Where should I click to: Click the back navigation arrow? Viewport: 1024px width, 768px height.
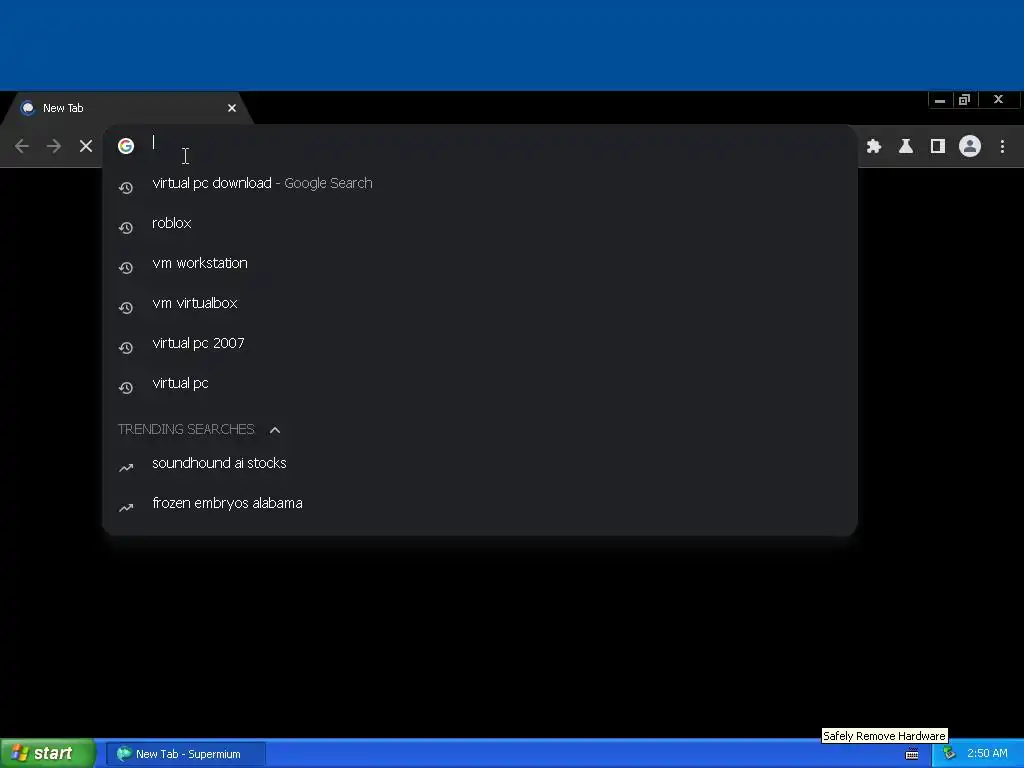pos(22,146)
